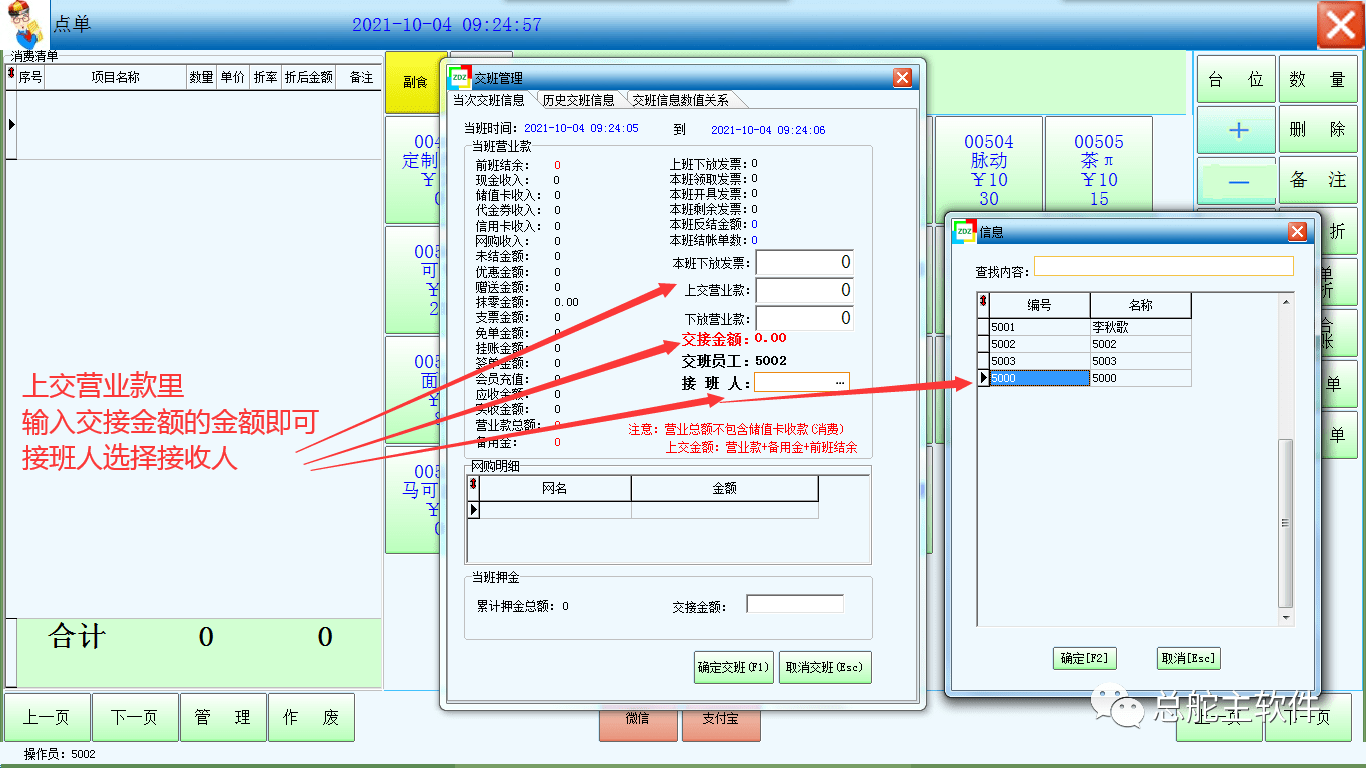Focus the 查找内容 search field
The image size is (1366, 768).
point(1163,266)
